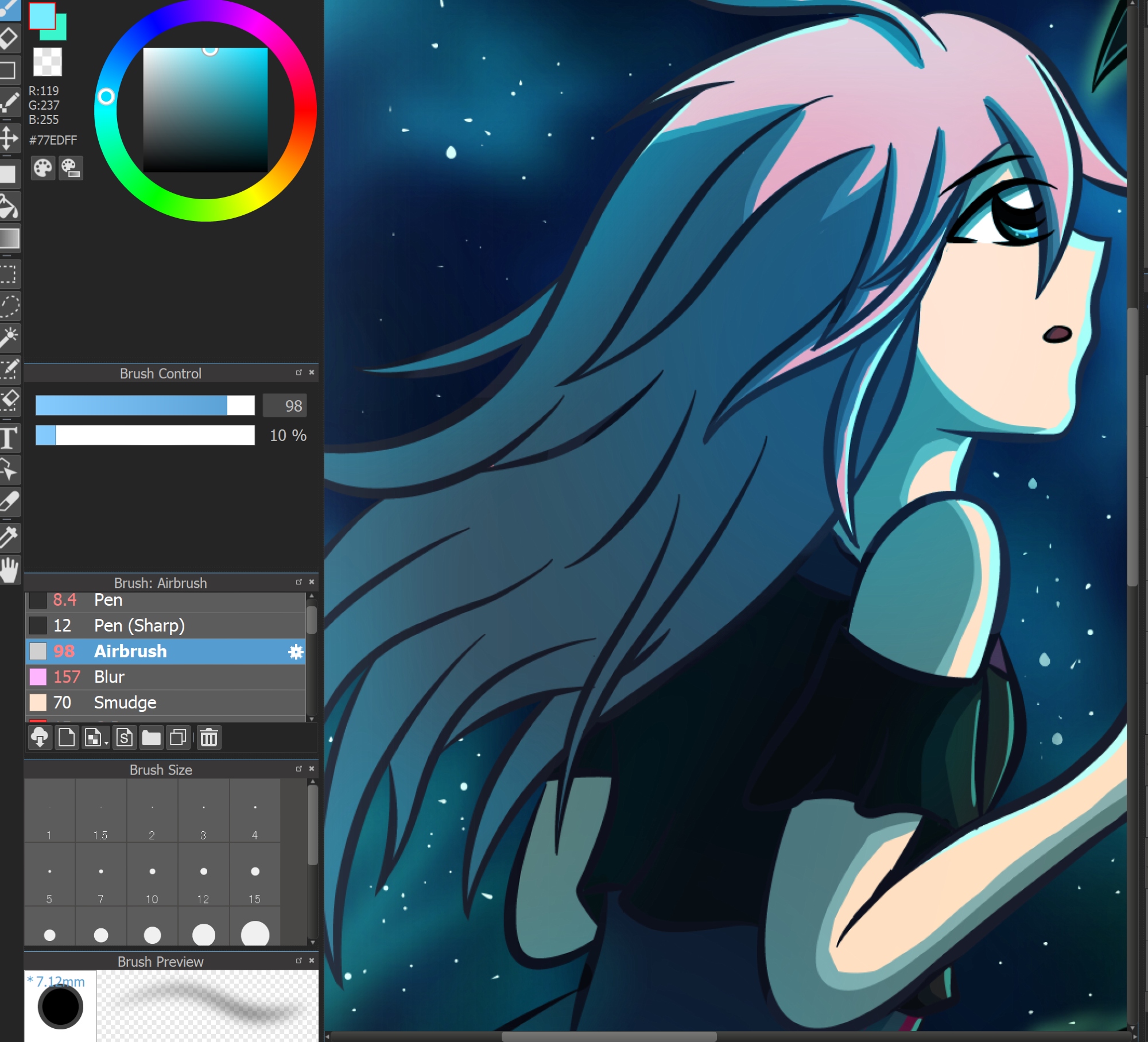The width and height of the screenshot is (1148, 1042).
Task: Choose the Bucket fill tool
Action: (9, 207)
